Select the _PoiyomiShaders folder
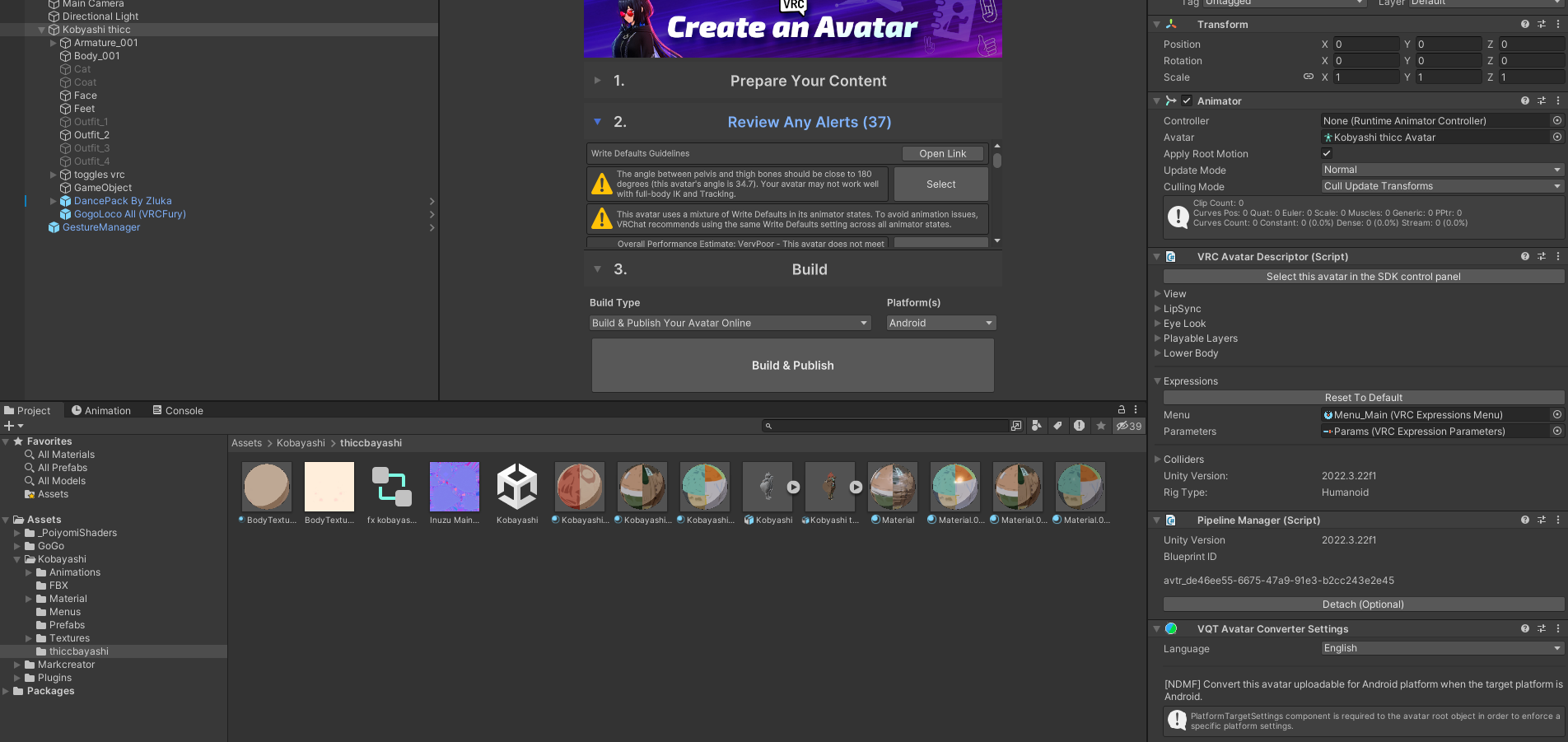The width and height of the screenshot is (1568, 742). click(x=77, y=533)
